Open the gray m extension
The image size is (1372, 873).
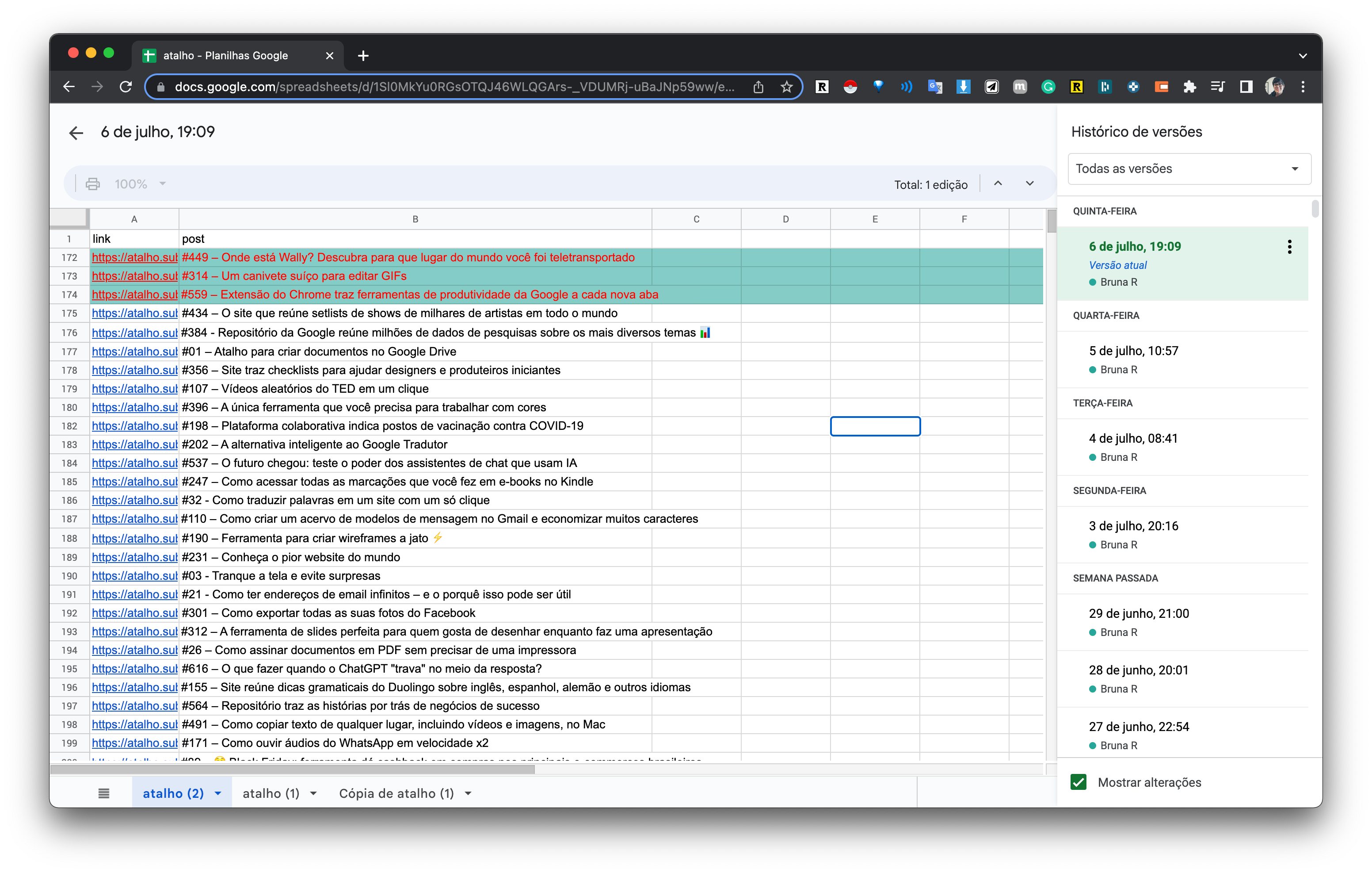[1020, 87]
